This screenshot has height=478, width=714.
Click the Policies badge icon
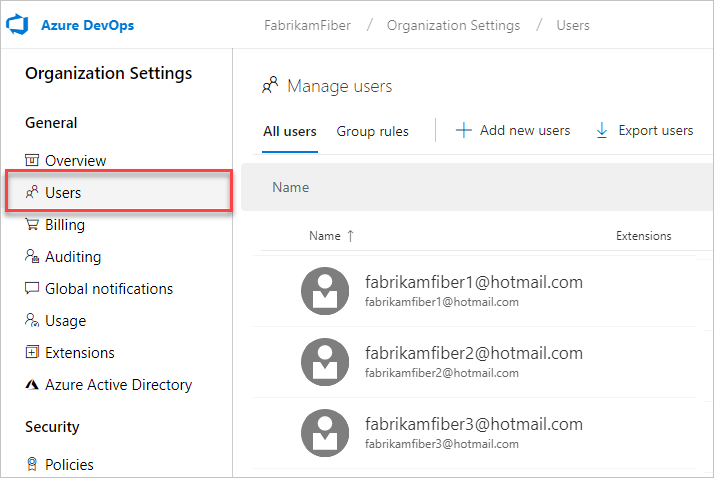click(32, 464)
